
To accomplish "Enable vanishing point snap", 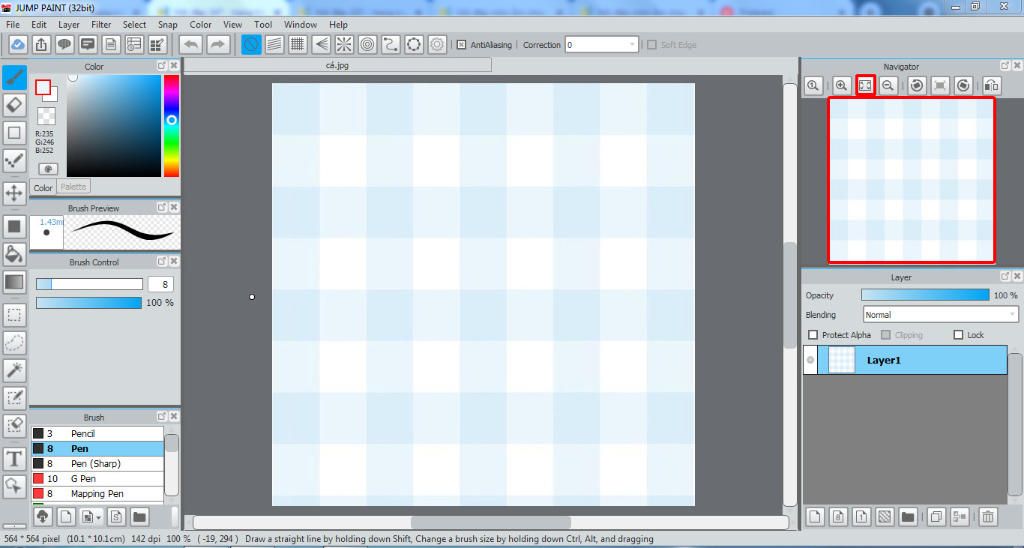I will 321,44.
